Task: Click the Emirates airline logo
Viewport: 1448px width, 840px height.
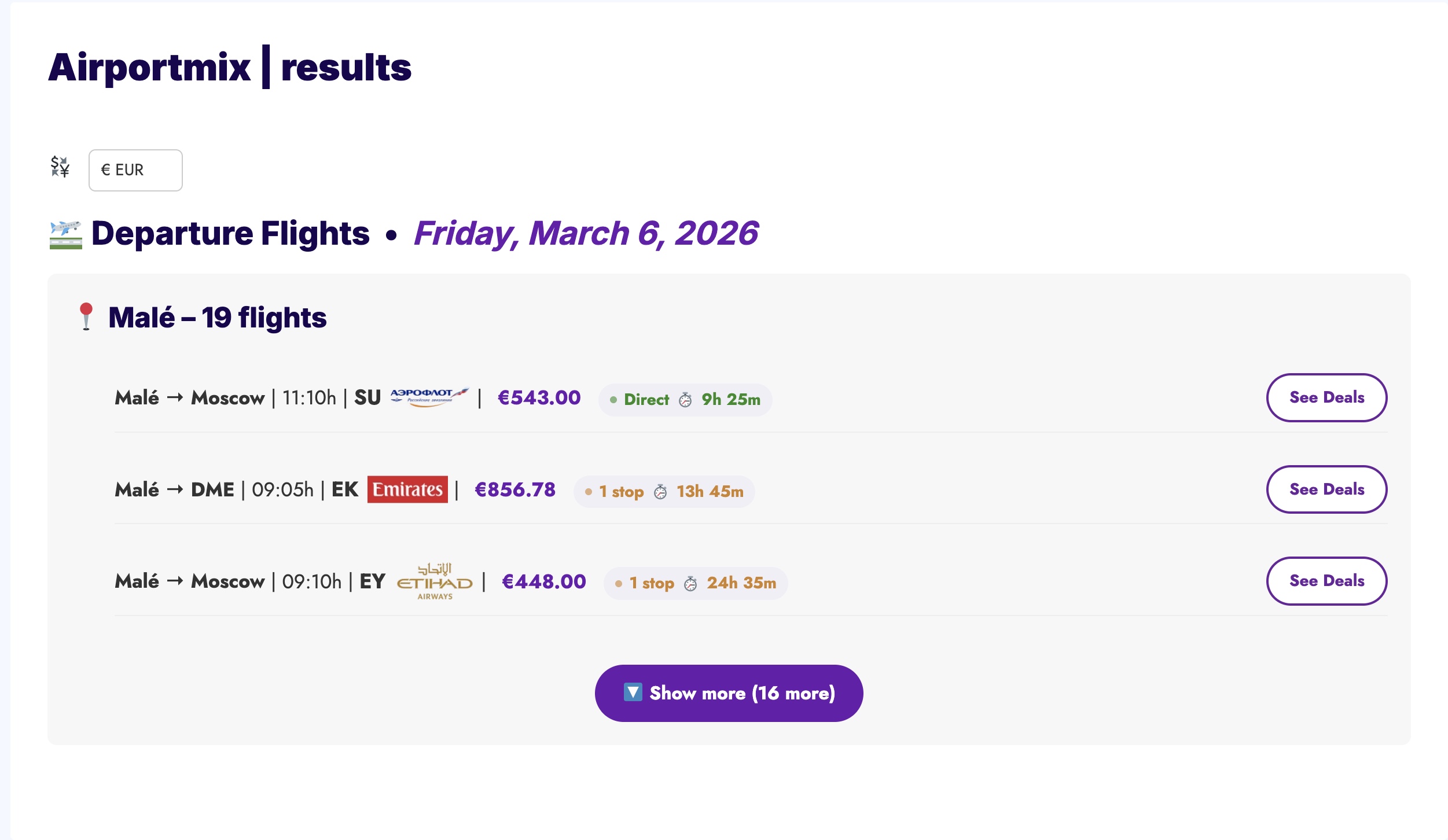Action: (x=407, y=489)
